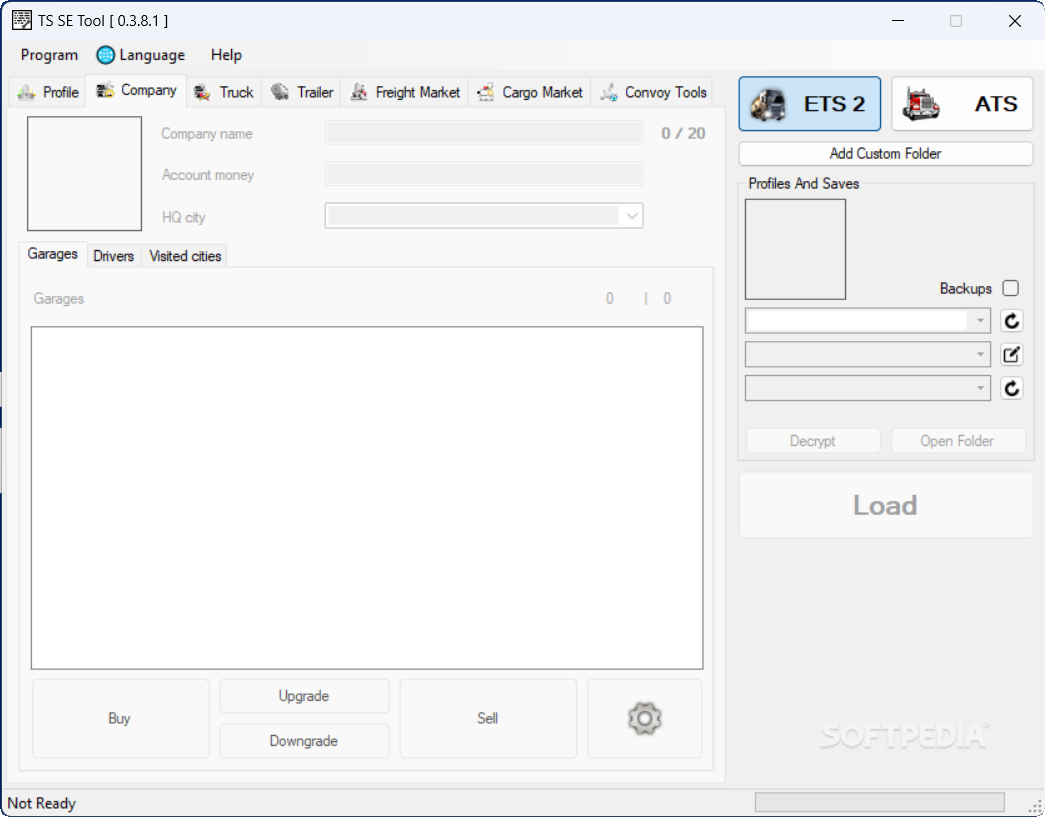This screenshot has width=1045, height=817.
Task: Open the Program menu
Action: point(49,55)
